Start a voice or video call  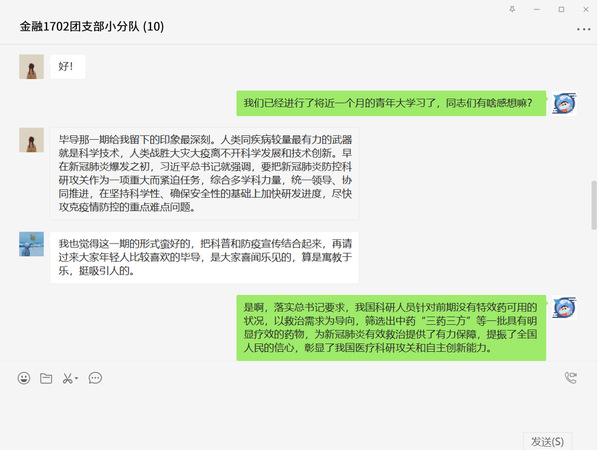pos(571,377)
